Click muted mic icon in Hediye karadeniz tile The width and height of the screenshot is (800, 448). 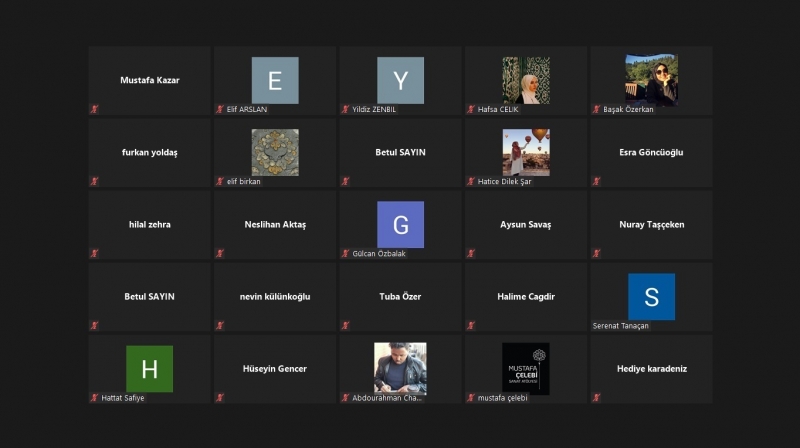point(597,397)
